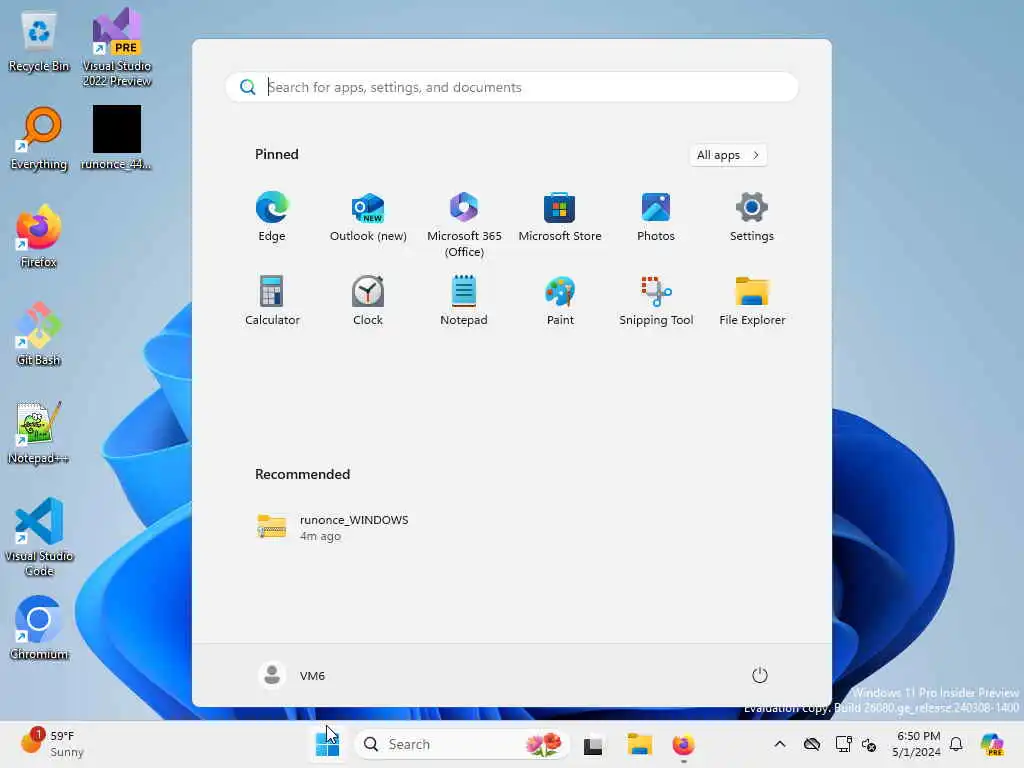Select Firefox desktop shortcut
1024x768 pixels.
[x=39, y=236]
